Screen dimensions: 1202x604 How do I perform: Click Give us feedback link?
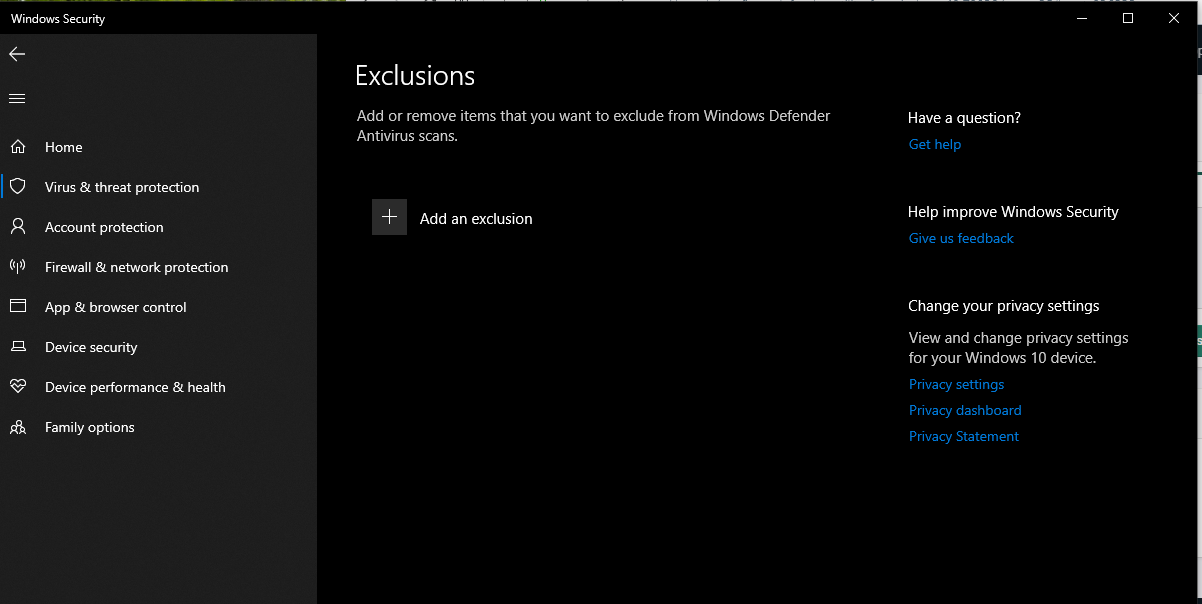pyautogui.click(x=961, y=238)
